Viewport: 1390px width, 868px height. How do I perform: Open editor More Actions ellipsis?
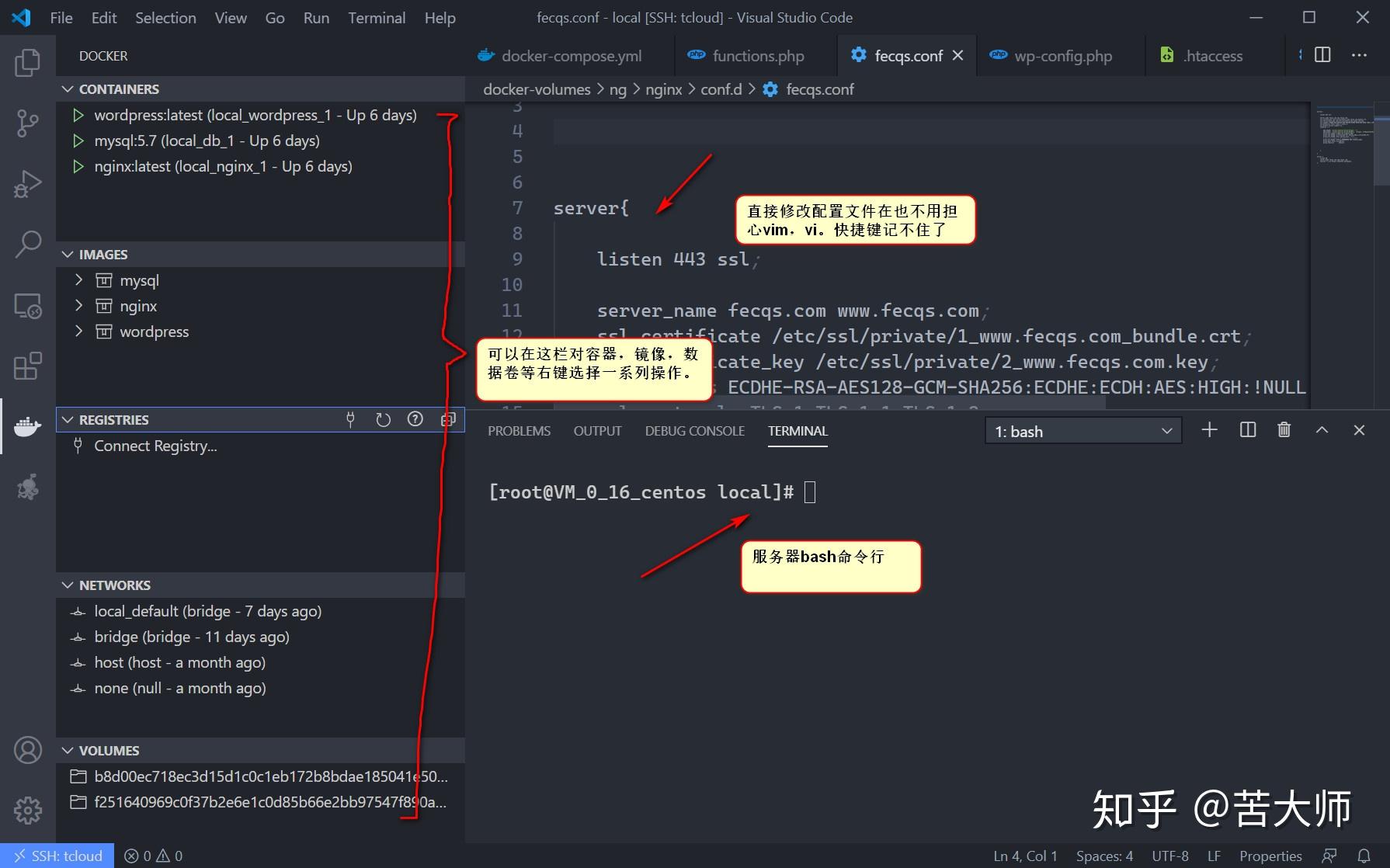tap(1359, 55)
